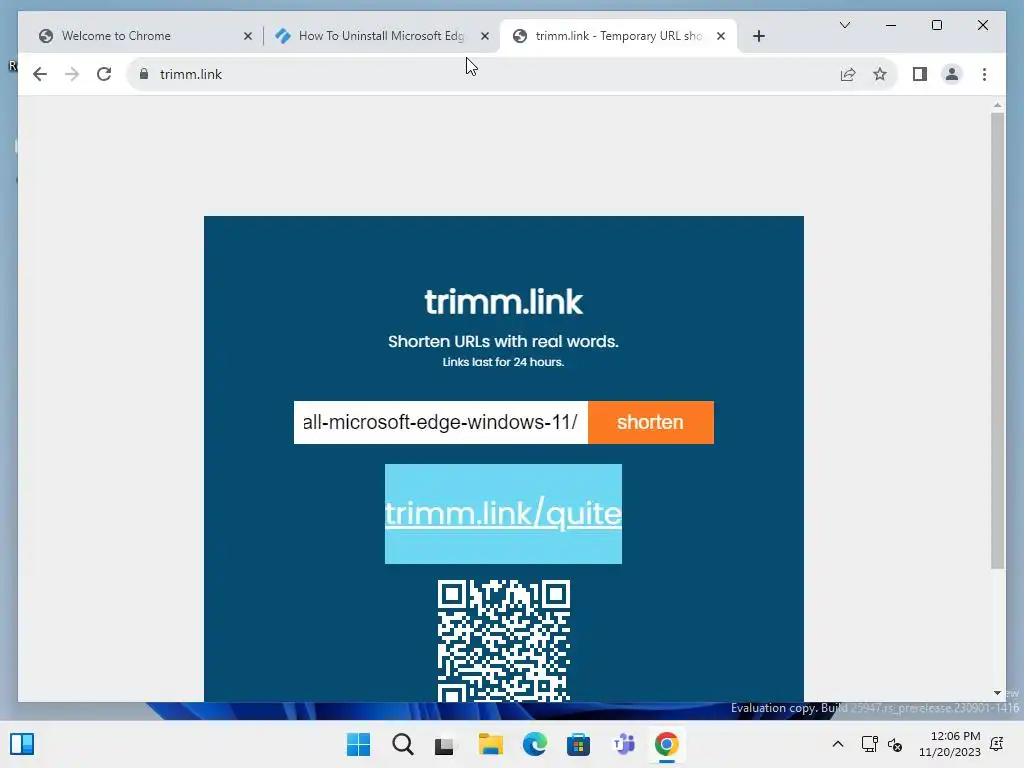Open the trimm.link/quite shortened link
This screenshot has height=768, width=1024.
[503, 514]
